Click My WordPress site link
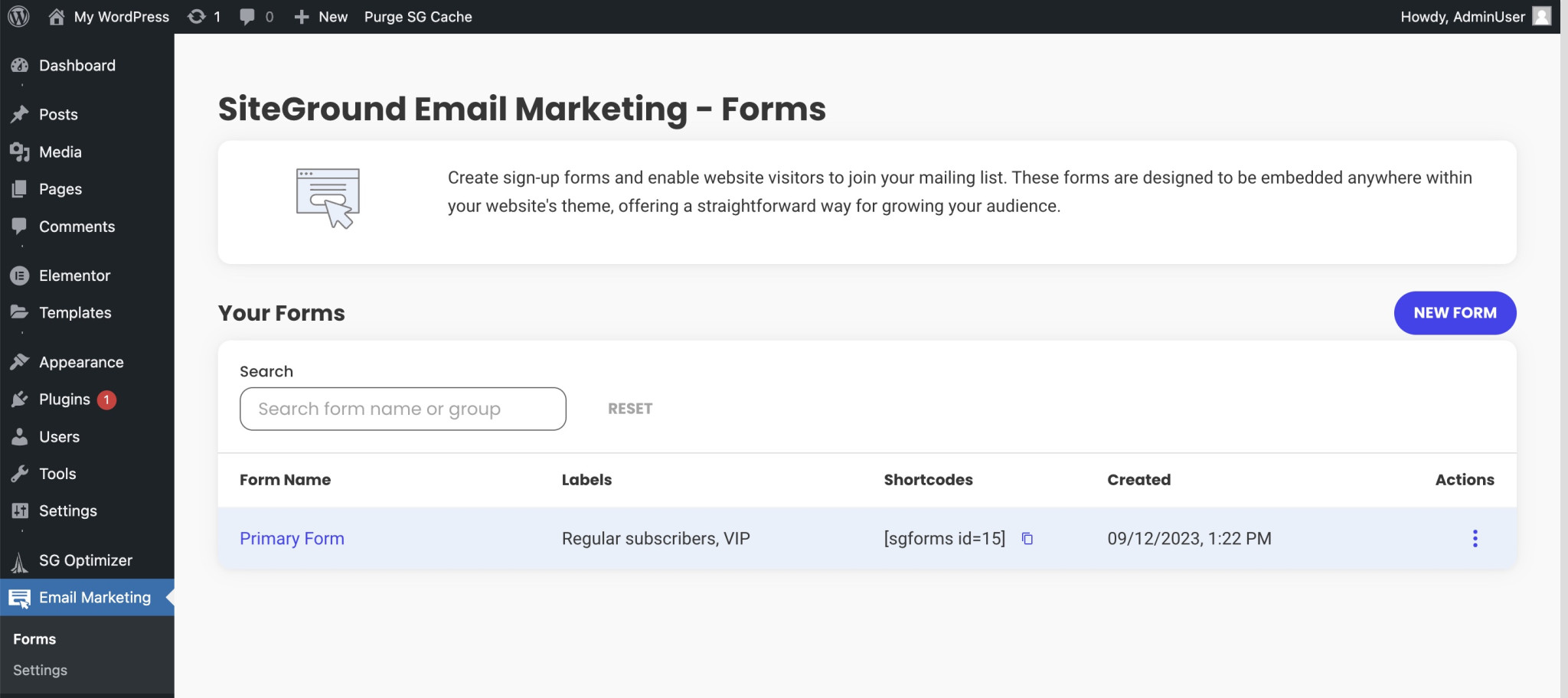Screen dimensions: 1568x698 (x=121, y=17)
